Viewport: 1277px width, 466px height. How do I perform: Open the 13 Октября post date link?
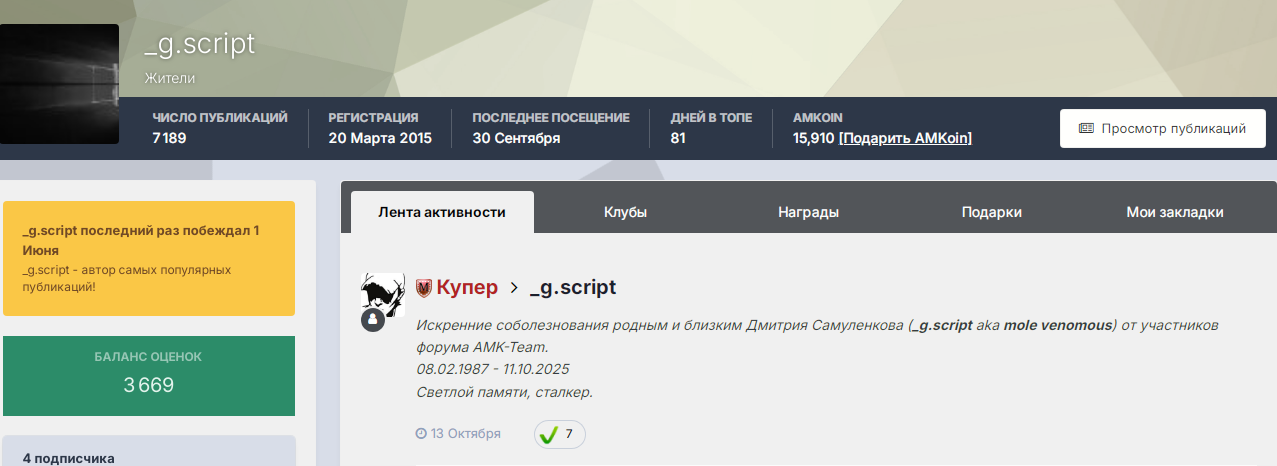click(466, 434)
